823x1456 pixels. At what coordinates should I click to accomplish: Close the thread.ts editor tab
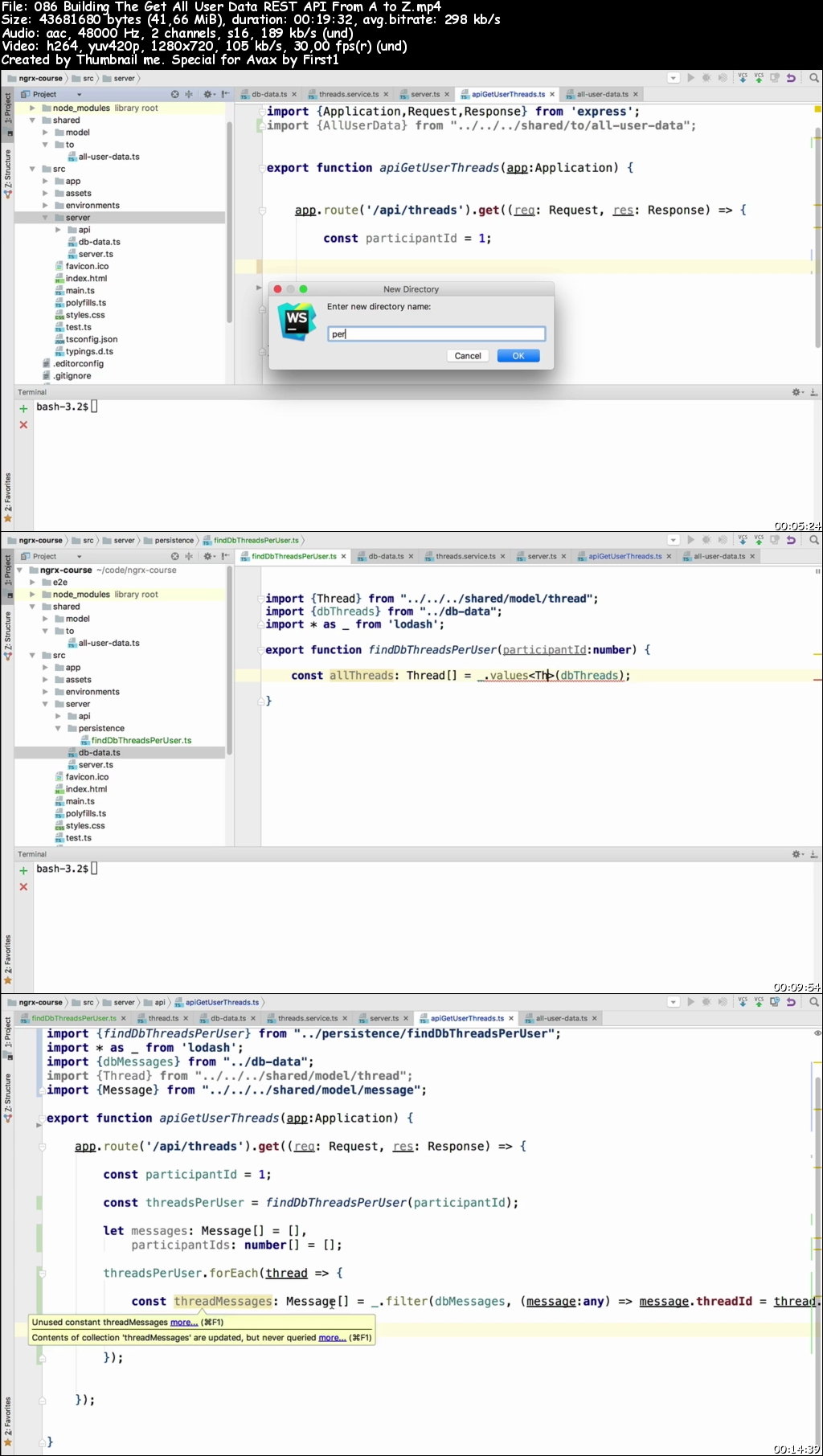(186, 1018)
